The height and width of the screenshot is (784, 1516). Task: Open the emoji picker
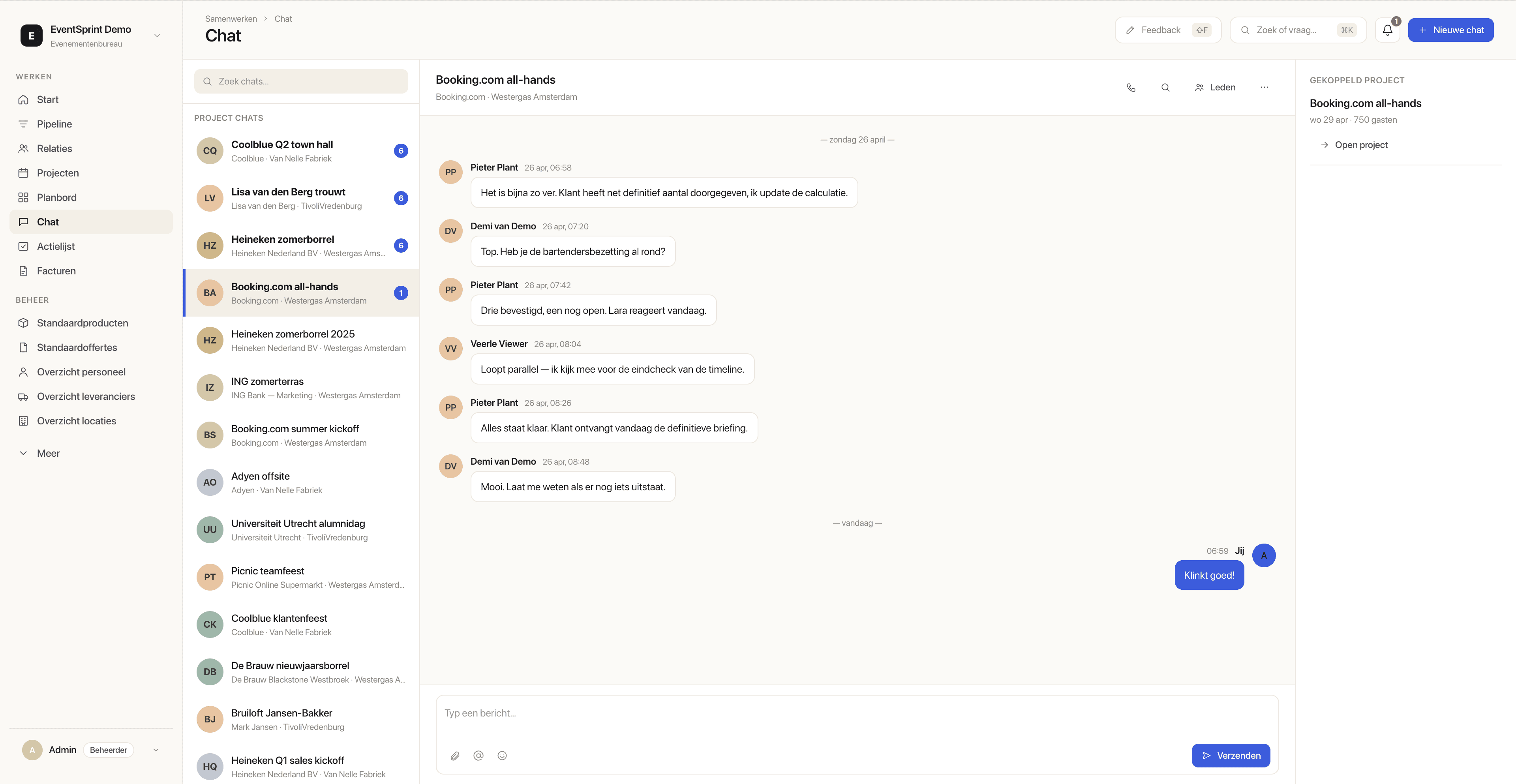[x=501, y=756]
